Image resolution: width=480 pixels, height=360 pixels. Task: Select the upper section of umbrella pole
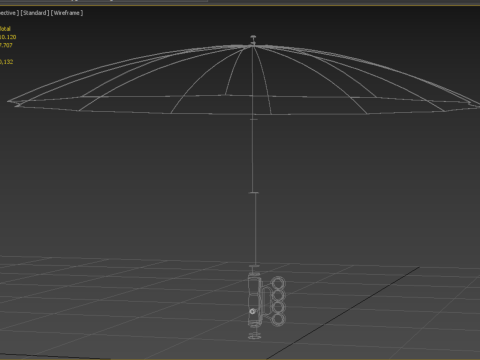(253, 156)
